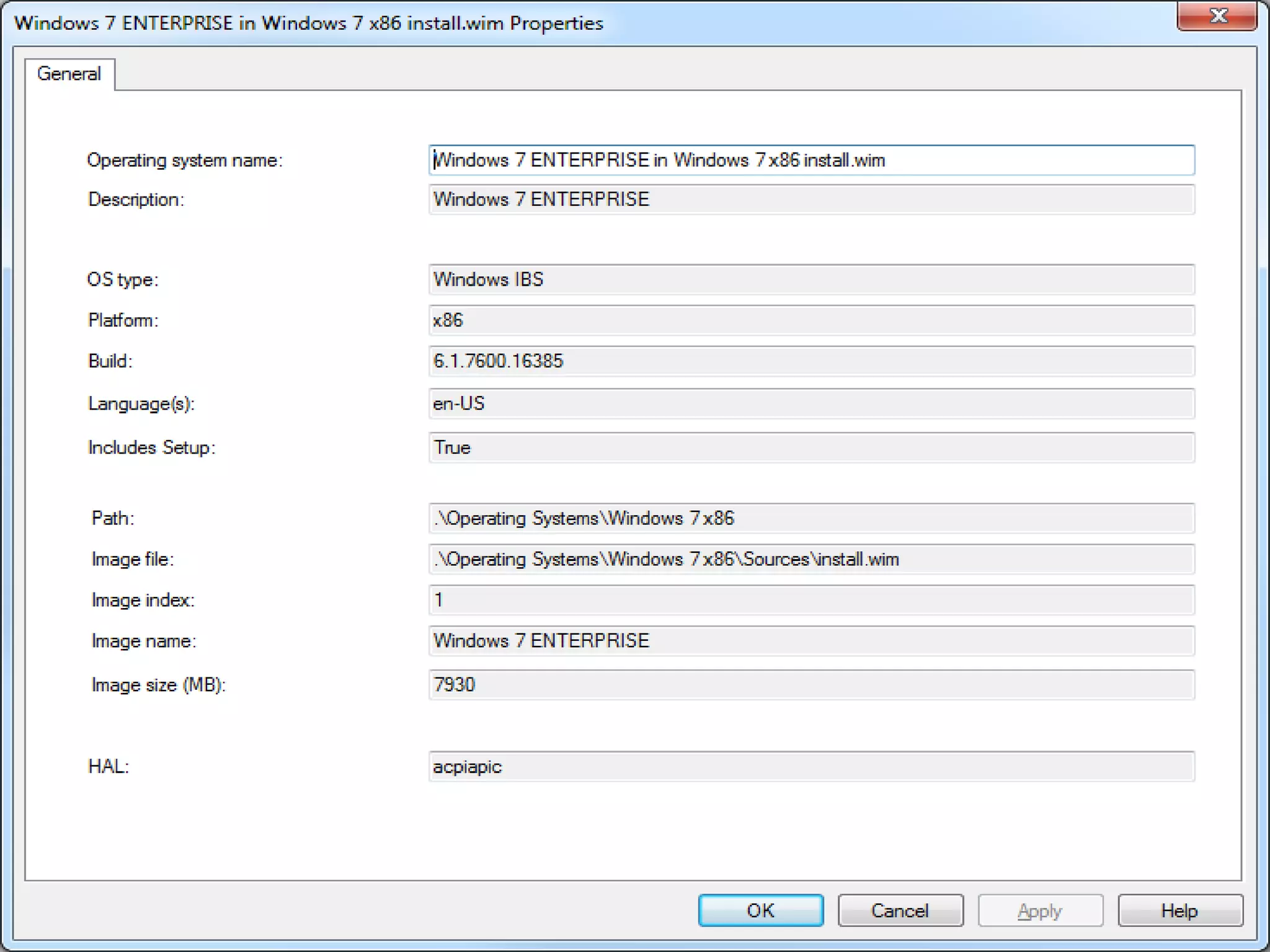The width and height of the screenshot is (1270, 952).
Task: Close the Properties window
Action: click(1217, 16)
